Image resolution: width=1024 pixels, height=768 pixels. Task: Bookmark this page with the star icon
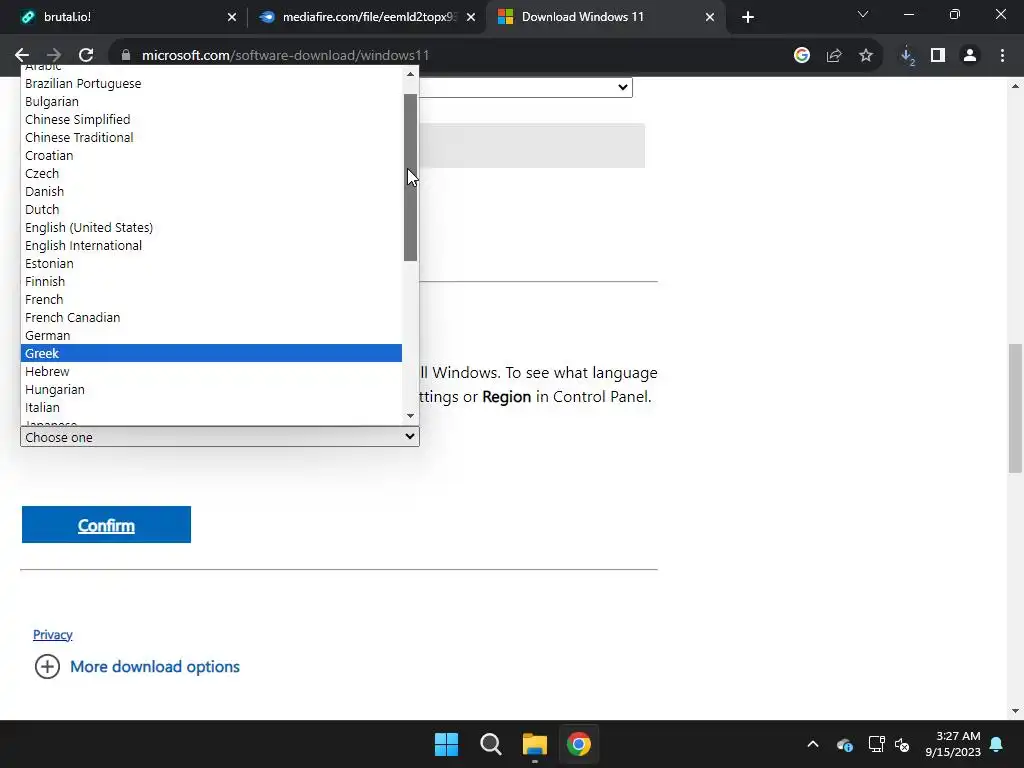[x=866, y=56]
